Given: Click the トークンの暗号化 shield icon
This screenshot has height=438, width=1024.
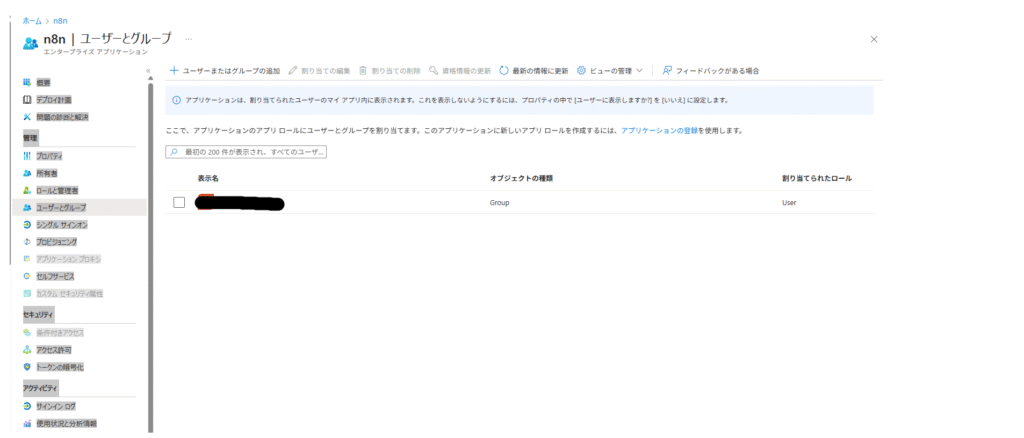Looking at the screenshot, I should pos(27,367).
